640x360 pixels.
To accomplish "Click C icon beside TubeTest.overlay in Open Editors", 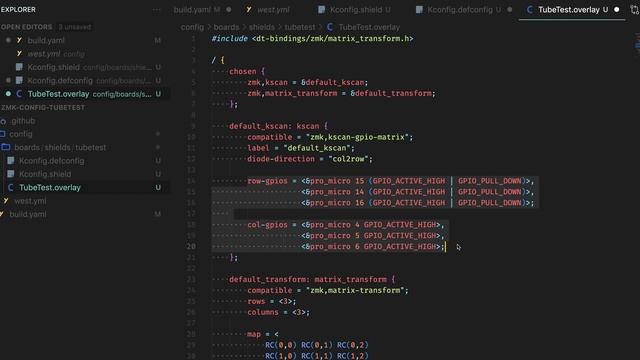I will click(x=19, y=94).
